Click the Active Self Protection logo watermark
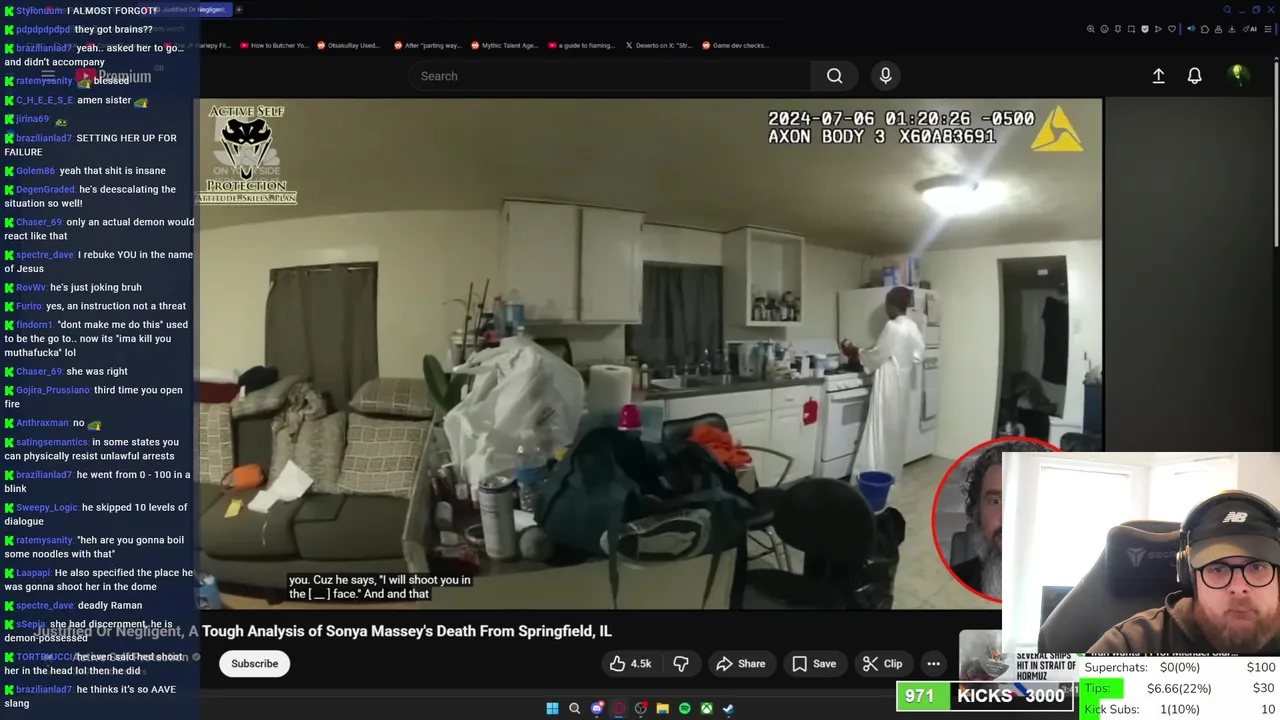This screenshot has width=1280, height=720. pos(246,154)
